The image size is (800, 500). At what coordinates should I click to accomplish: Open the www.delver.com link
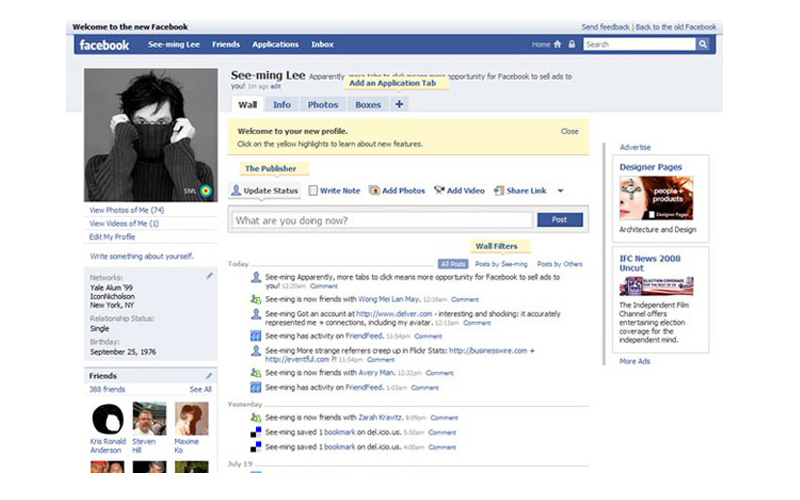click(x=394, y=314)
